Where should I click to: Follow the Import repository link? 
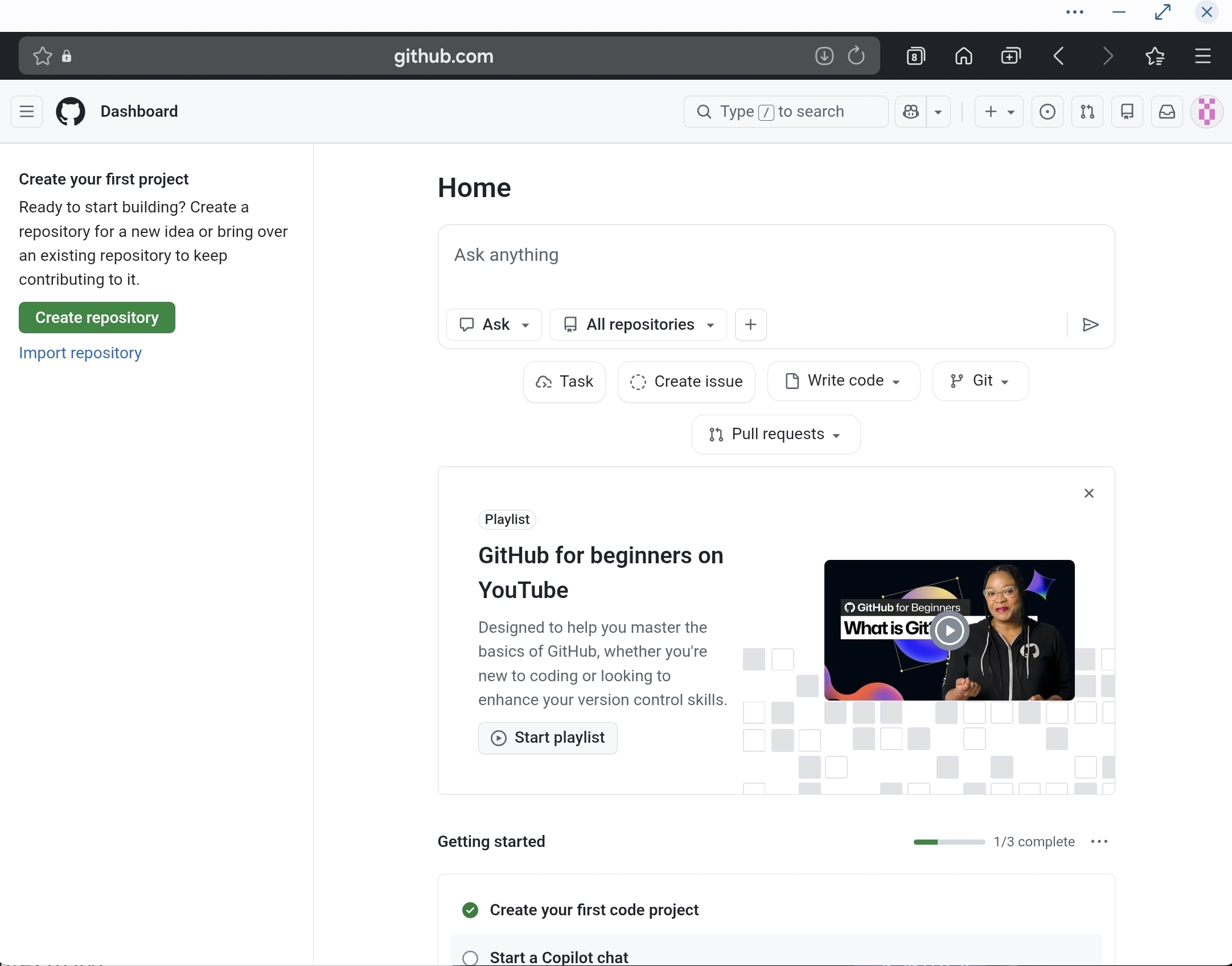(80, 353)
